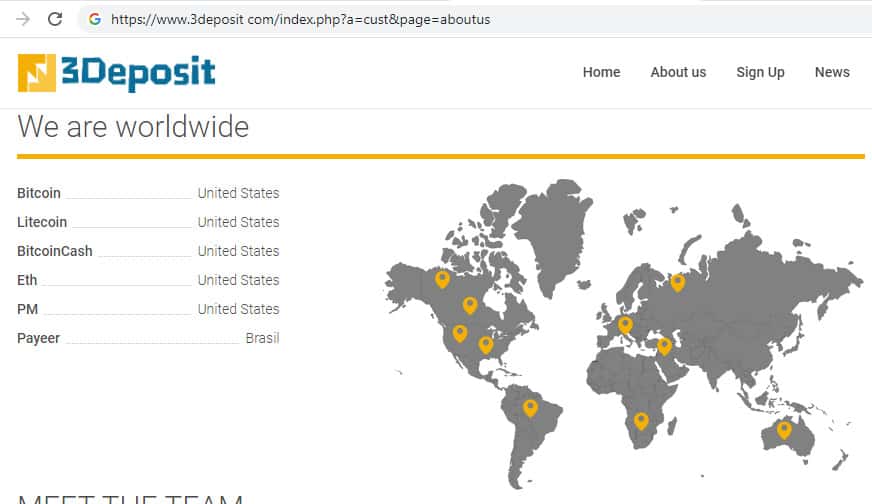Click the browser forward arrow
The height and width of the screenshot is (504, 872).
tap(23, 19)
